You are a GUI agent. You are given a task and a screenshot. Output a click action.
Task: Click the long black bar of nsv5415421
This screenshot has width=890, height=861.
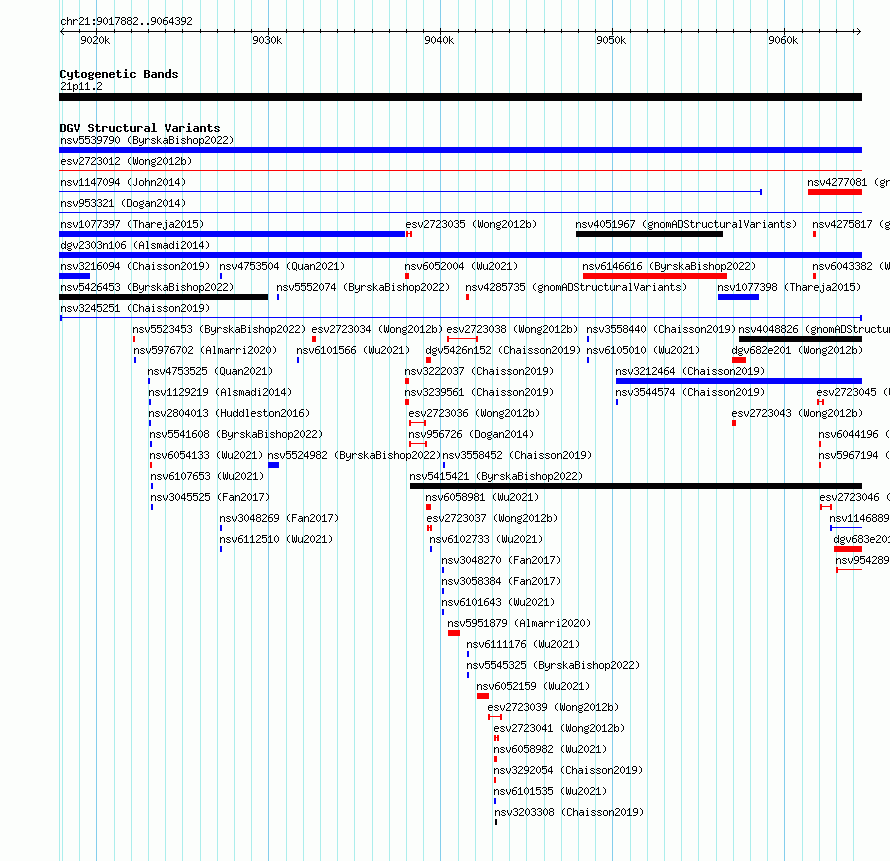[636, 486]
